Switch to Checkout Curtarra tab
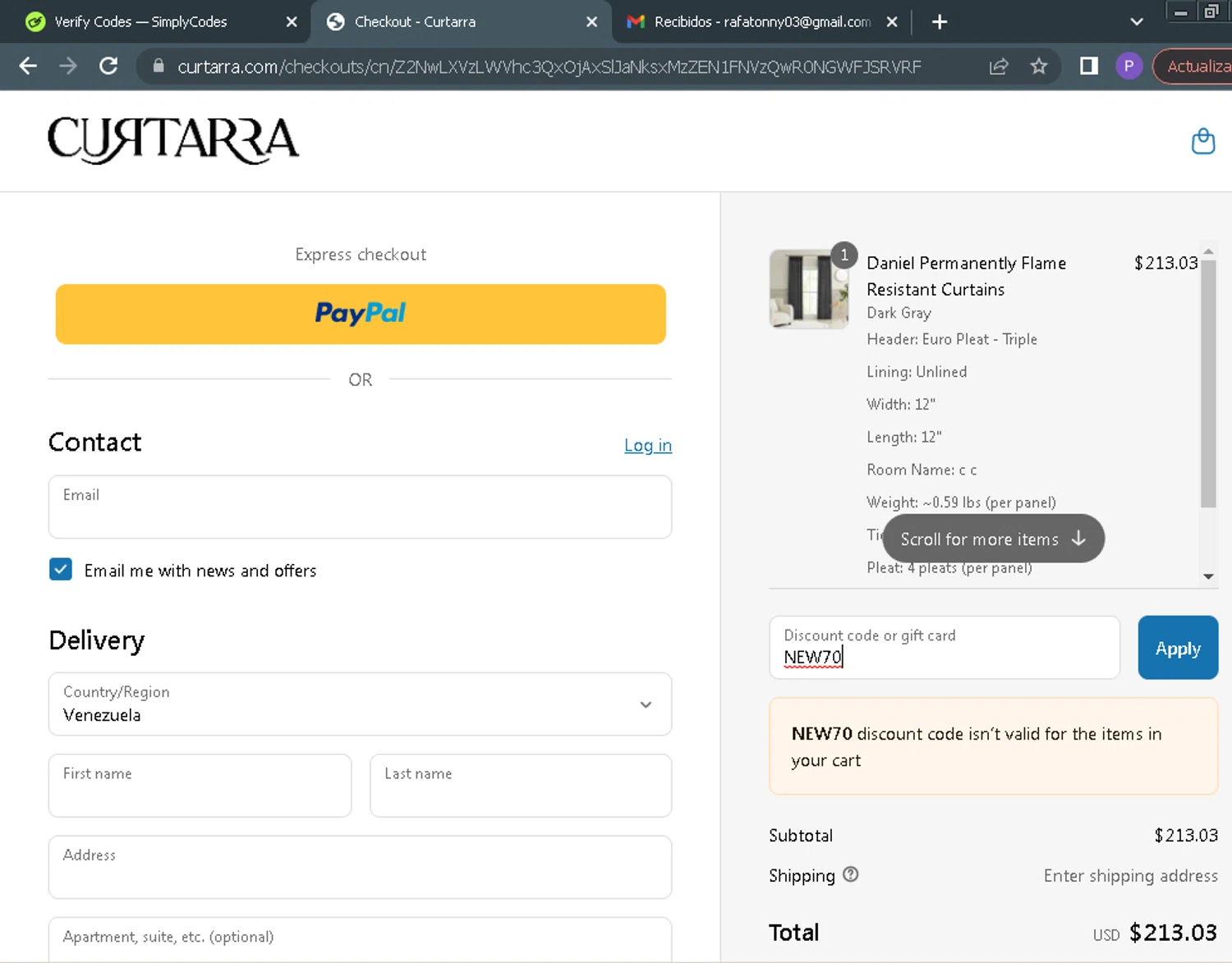1232x963 pixels. point(460,22)
